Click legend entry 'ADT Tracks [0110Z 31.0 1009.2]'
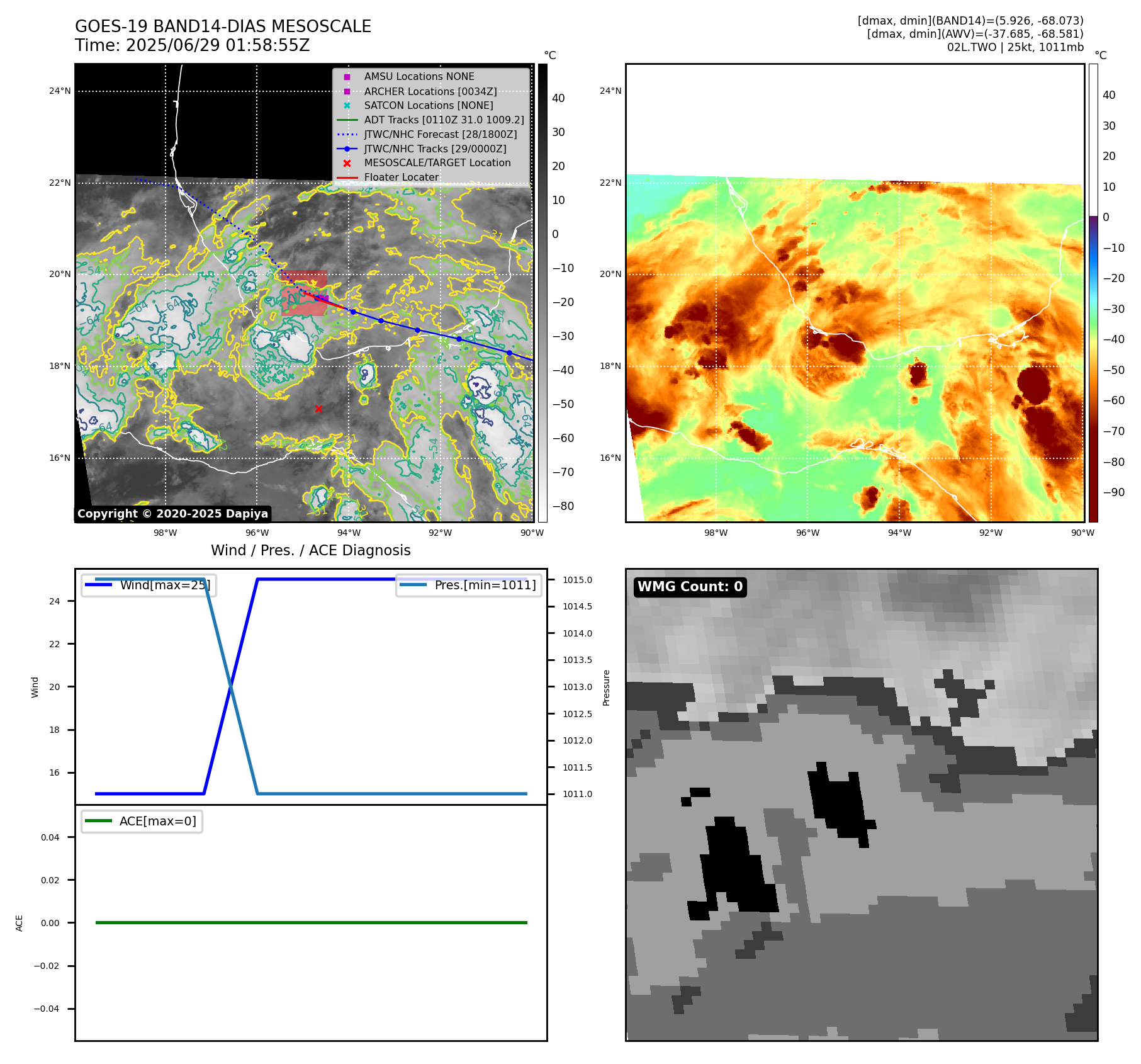 click(444, 120)
